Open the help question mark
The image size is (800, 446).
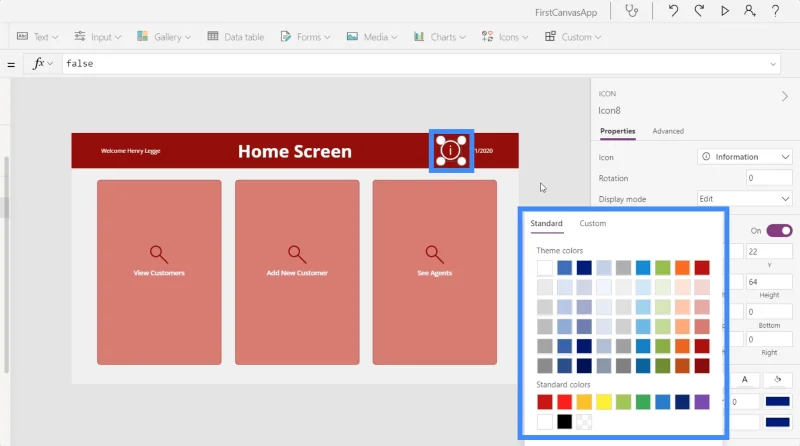coord(775,11)
